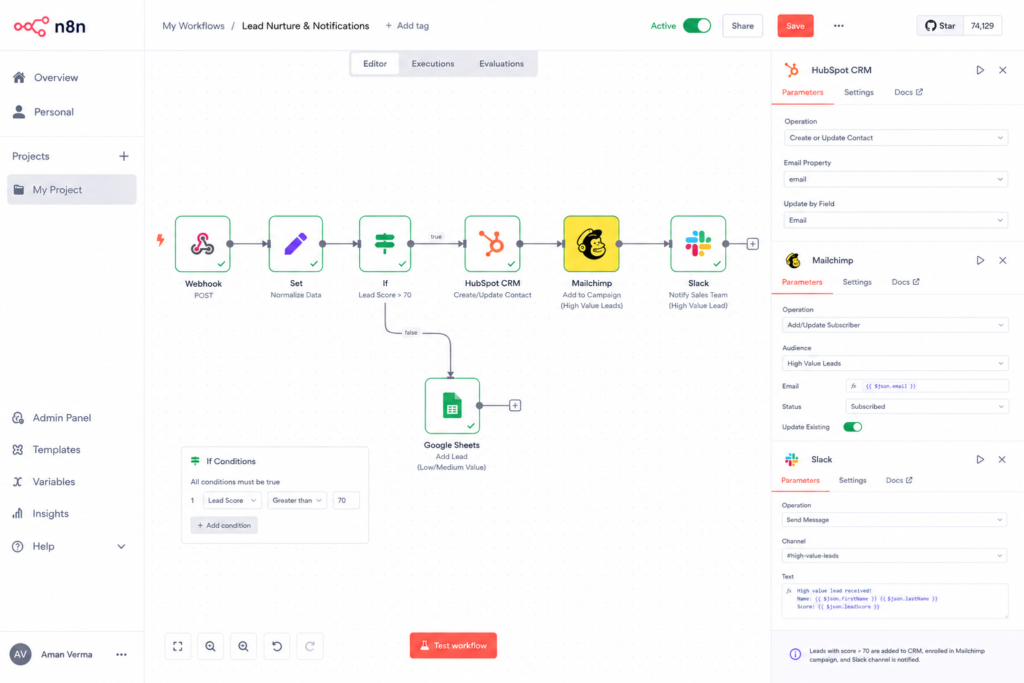
Task: Undo the last canvas action
Action: [277, 646]
